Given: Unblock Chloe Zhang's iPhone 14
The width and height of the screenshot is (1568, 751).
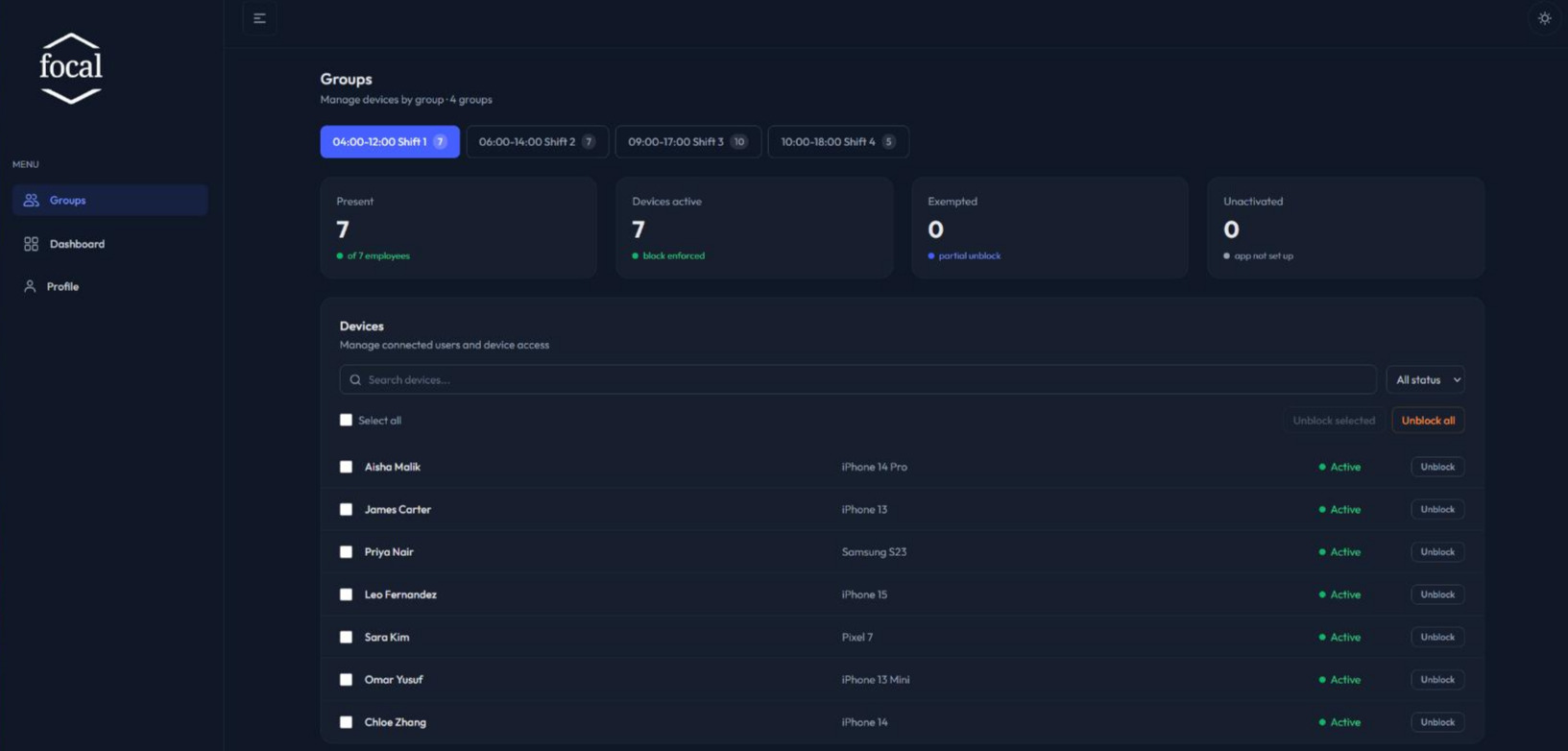Looking at the screenshot, I should pyautogui.click(x=1437, y=722).
